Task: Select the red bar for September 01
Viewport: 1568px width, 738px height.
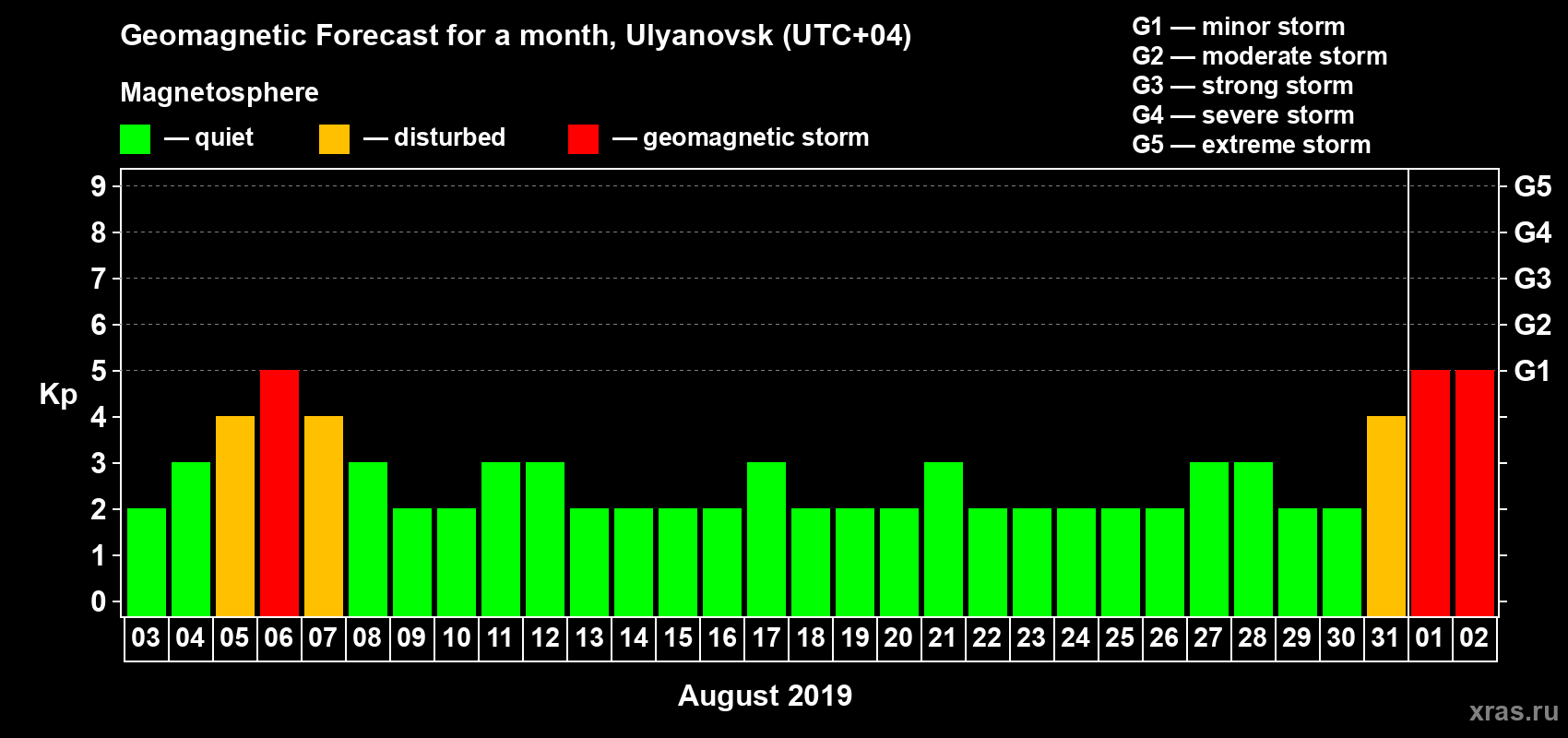Action: pyautogui.click(x=1431, y=493)
